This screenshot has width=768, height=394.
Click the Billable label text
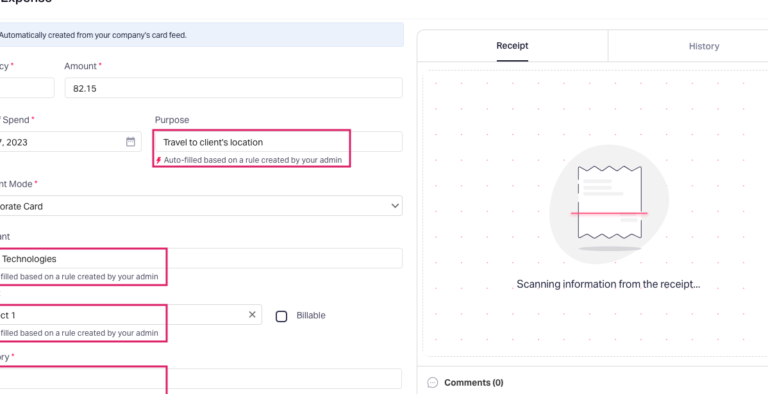click(x=311, y=316)
